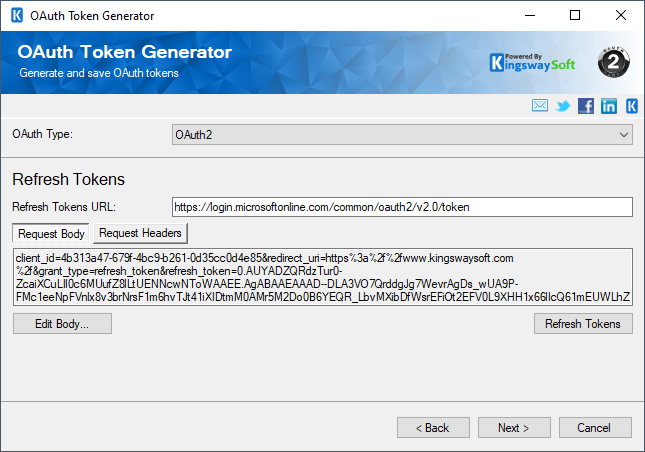The image size is (645, 452).
Task: Open the LinkedIn icon
Action: (x=609, y=106)
